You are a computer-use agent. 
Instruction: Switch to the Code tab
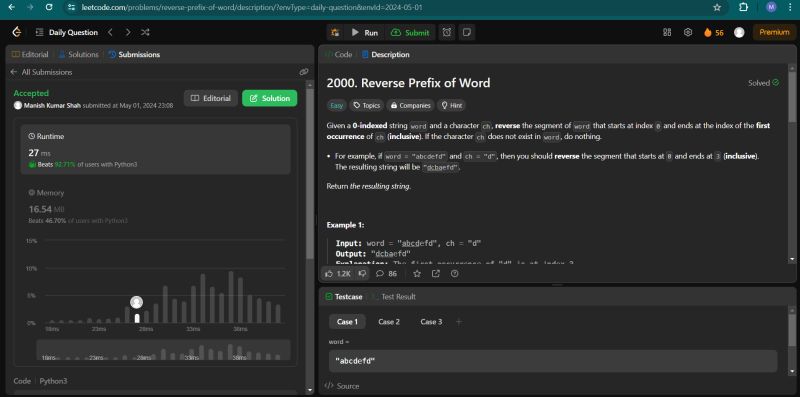339,55
